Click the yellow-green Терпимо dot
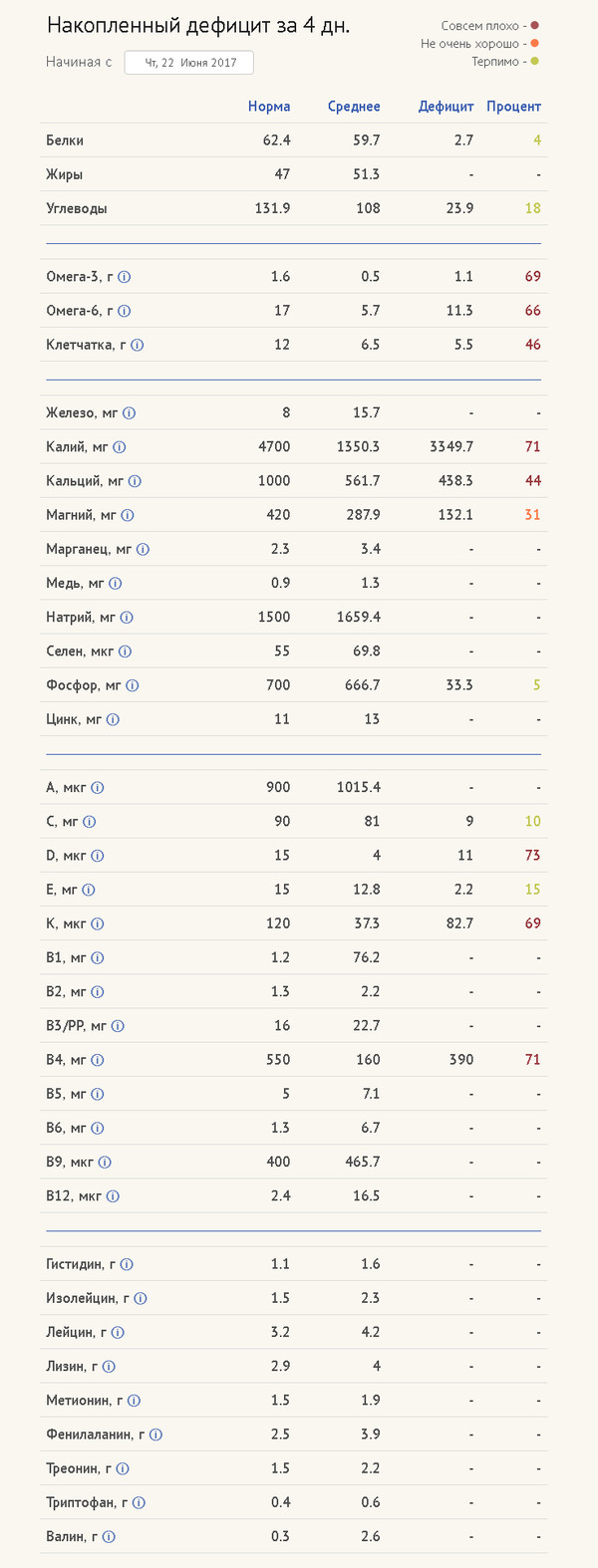 click(x=535, y=62)
